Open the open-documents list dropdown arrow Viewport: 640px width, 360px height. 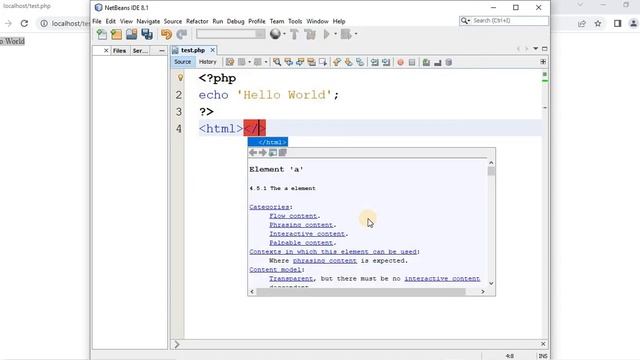[x=535, y=49]
